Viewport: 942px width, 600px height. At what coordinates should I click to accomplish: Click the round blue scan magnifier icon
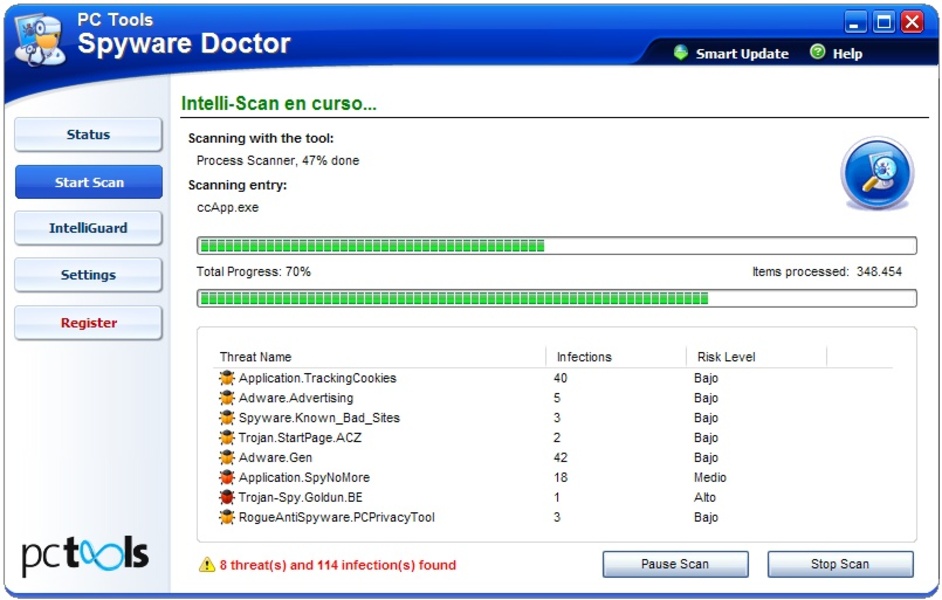[877, 173]
